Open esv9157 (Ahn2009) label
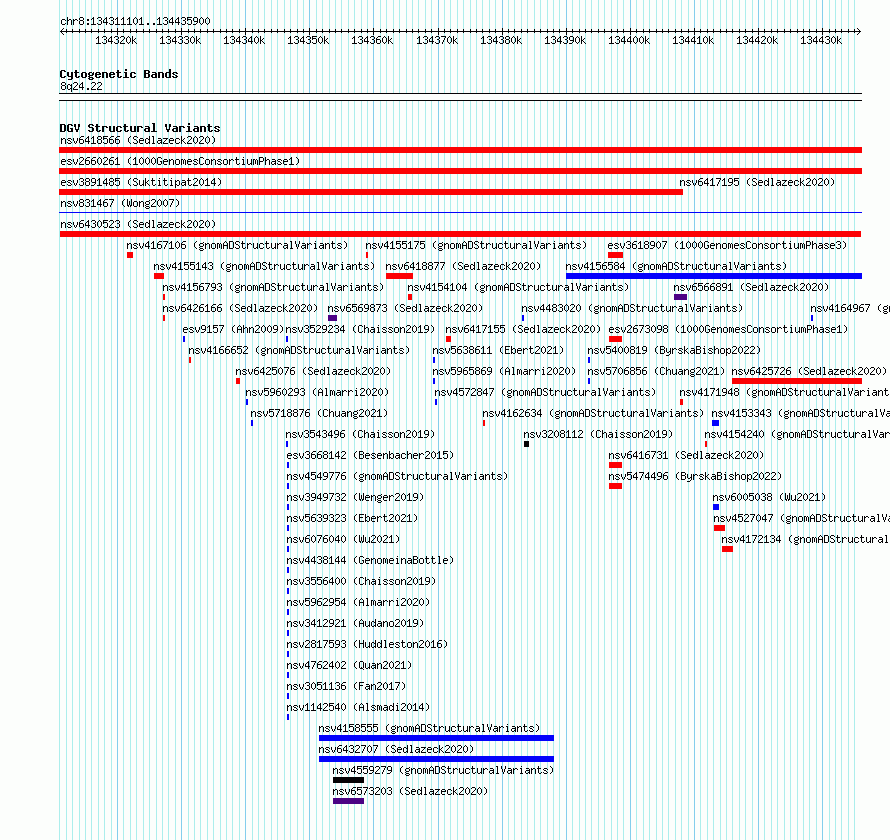890x840 pixels. click(233, 329)
